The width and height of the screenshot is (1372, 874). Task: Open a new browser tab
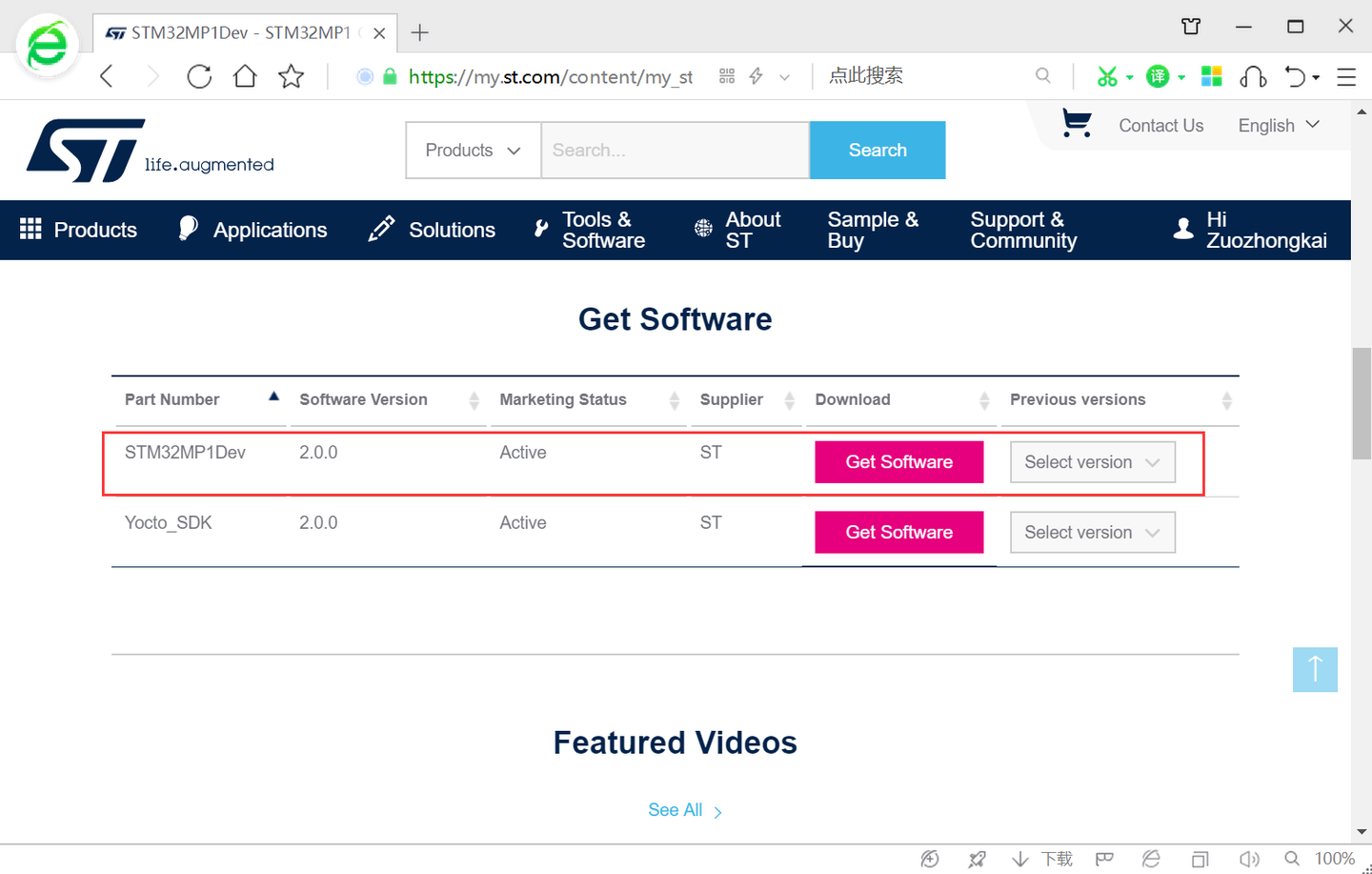click(419, 32)
